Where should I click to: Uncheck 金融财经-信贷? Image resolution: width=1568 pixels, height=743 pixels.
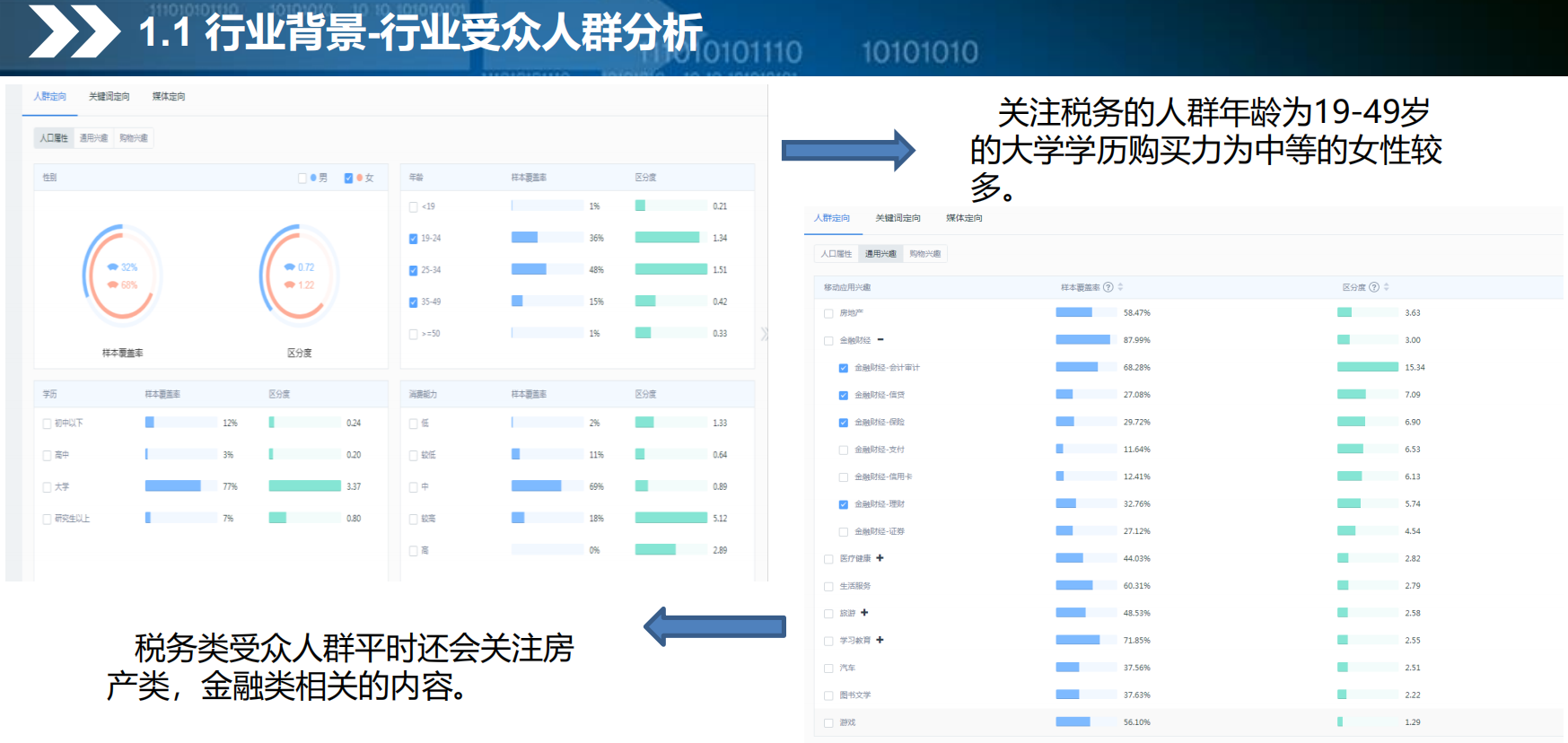coord(844,395)
